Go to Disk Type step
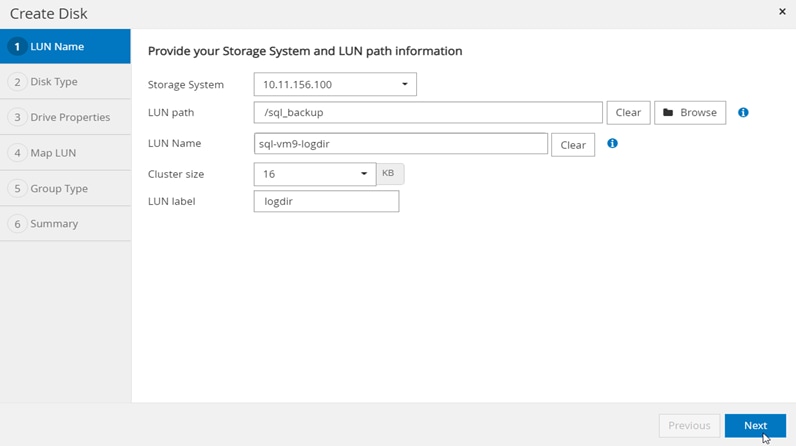 [x=65, y=82]
